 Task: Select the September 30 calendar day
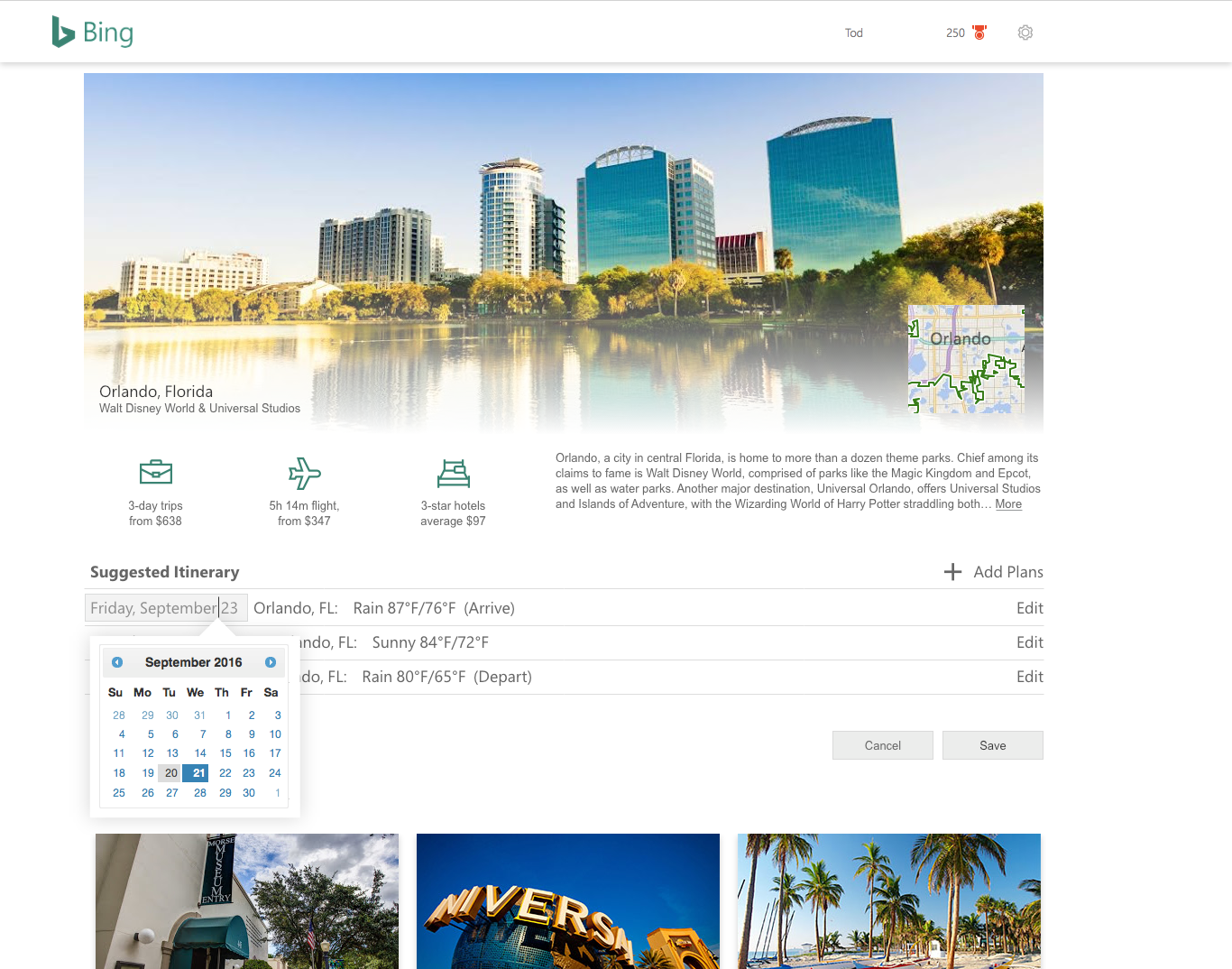point(249,793)
